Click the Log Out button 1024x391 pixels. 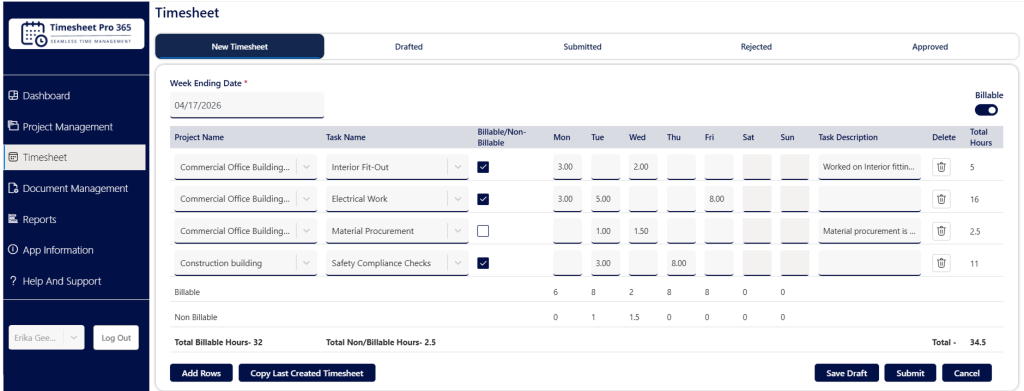tap(116, 337)
